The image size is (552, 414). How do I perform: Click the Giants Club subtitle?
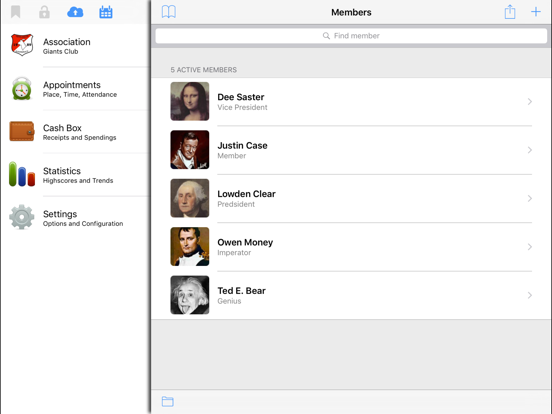pyautogui.click(x=61, y=51)
